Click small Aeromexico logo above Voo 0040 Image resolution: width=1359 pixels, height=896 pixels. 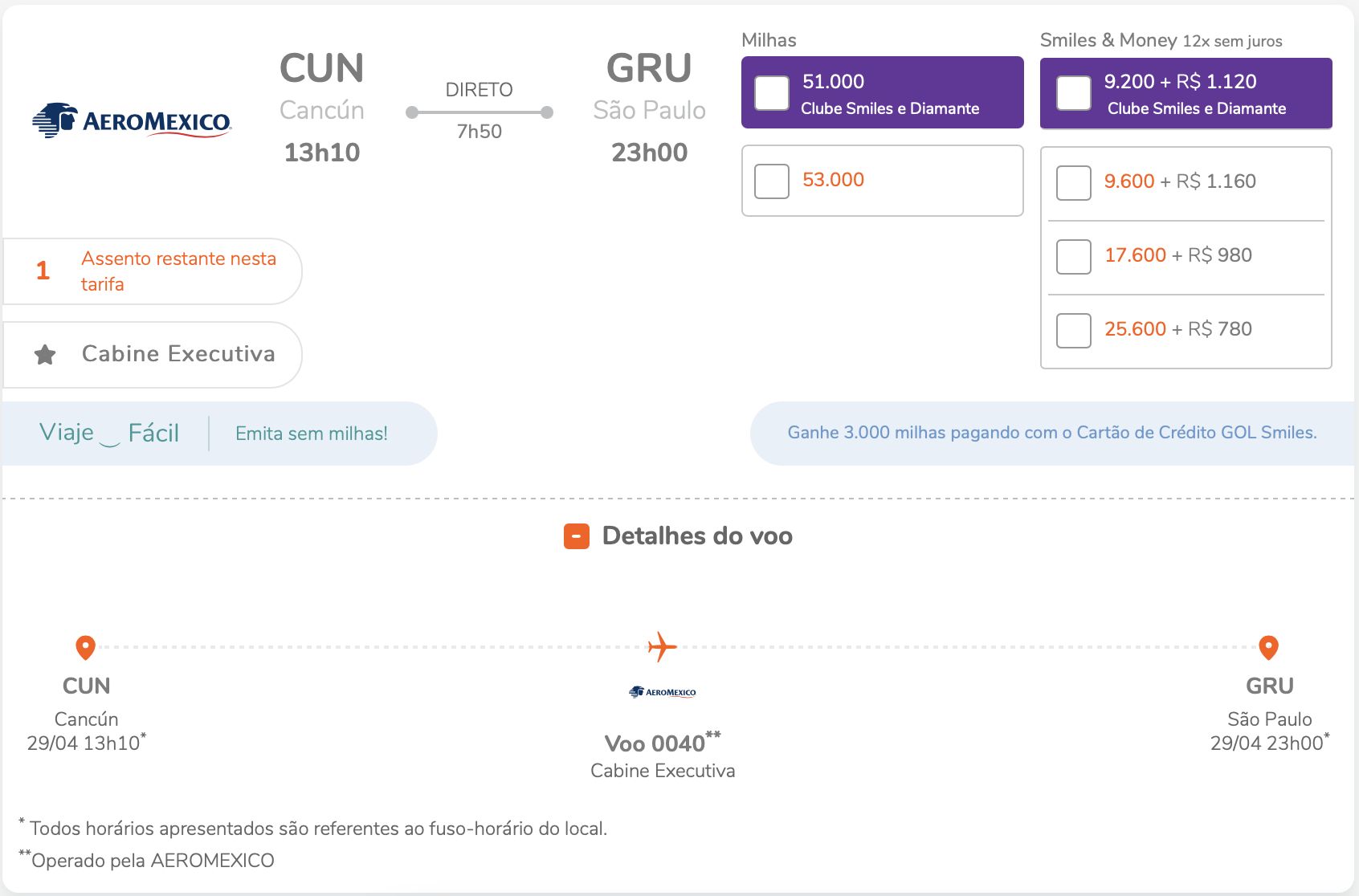663,691
